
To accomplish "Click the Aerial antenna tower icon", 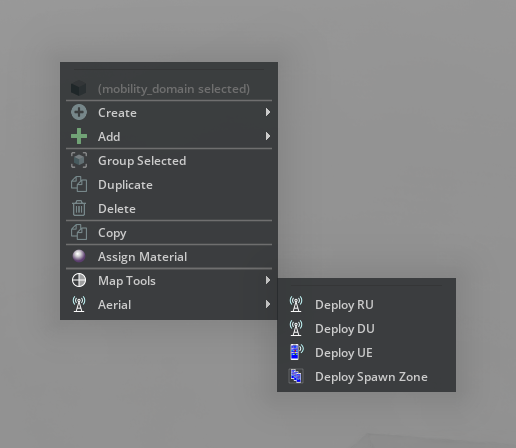I will tap(79, 304).
